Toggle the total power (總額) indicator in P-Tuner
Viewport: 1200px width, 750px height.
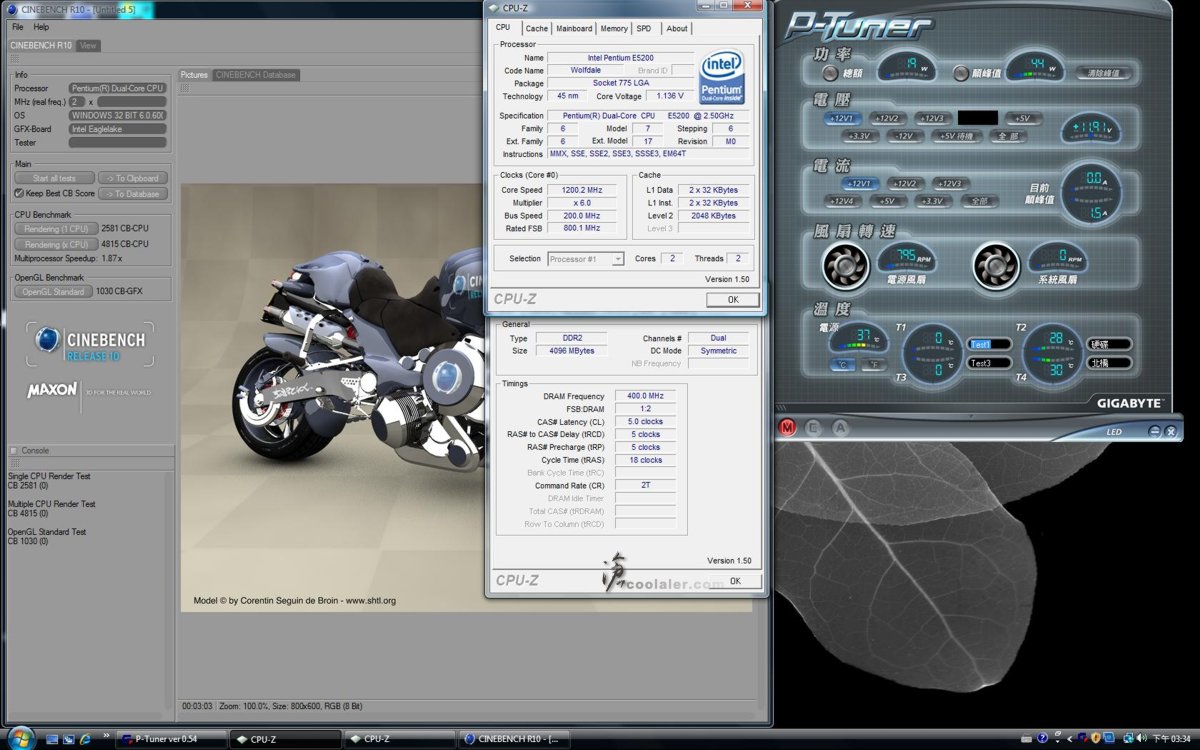pos(829,73)
